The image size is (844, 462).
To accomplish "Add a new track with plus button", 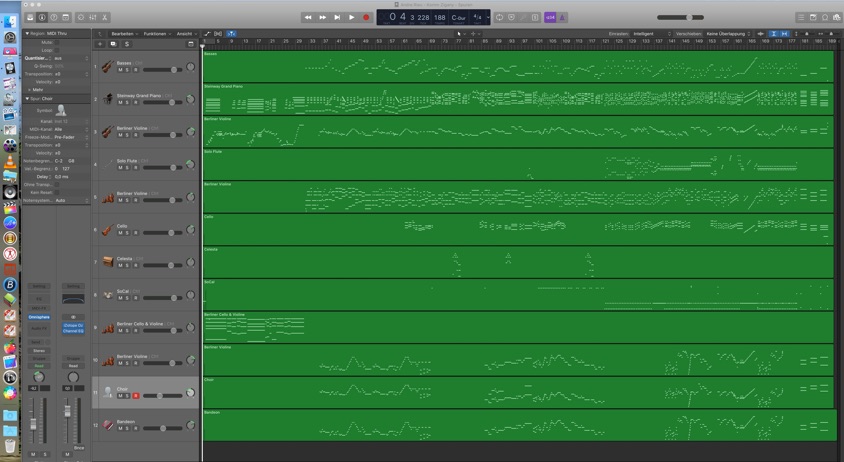I will coord(100,44).
